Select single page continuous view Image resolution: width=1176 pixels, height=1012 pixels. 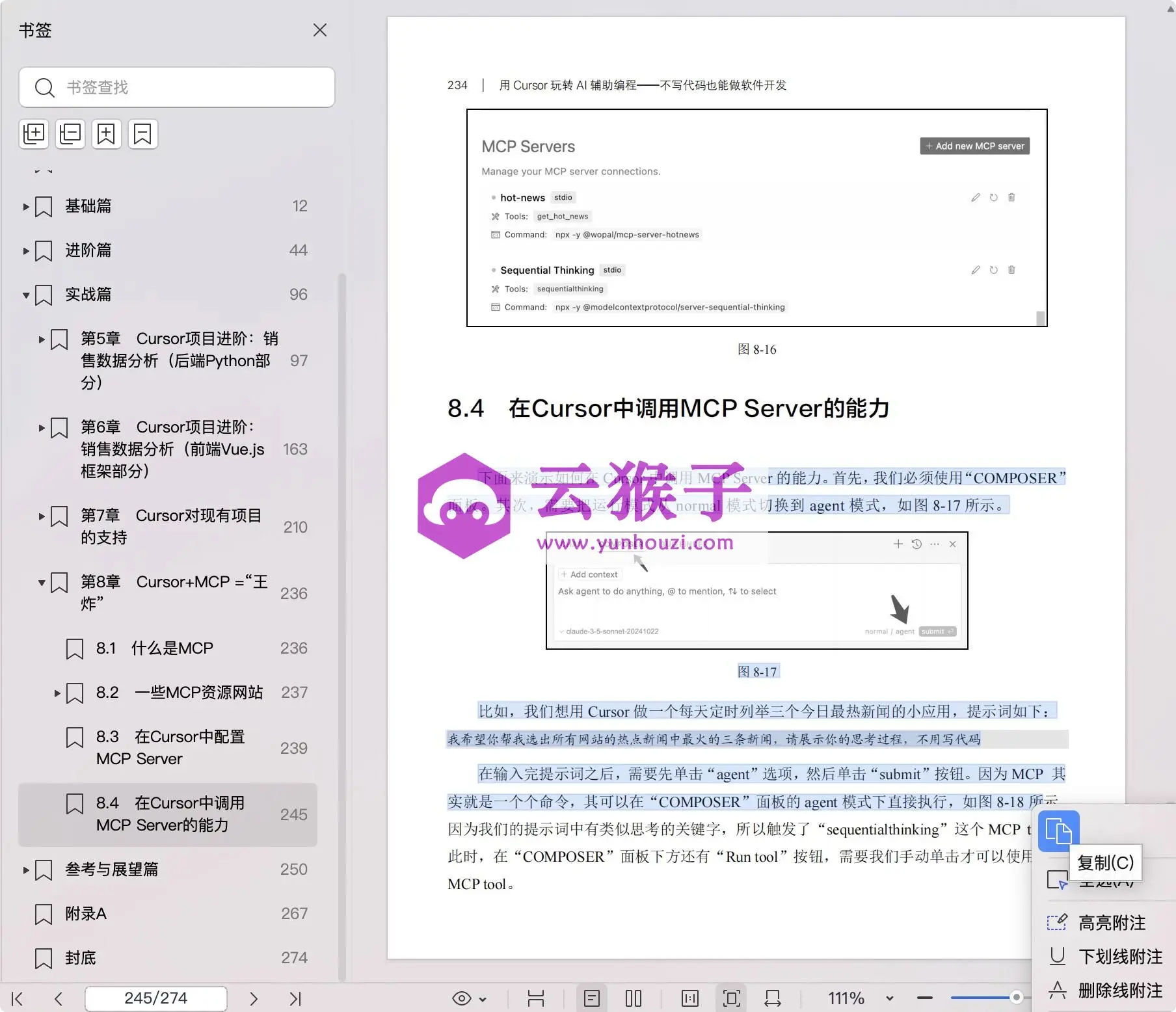coord(592,998)
